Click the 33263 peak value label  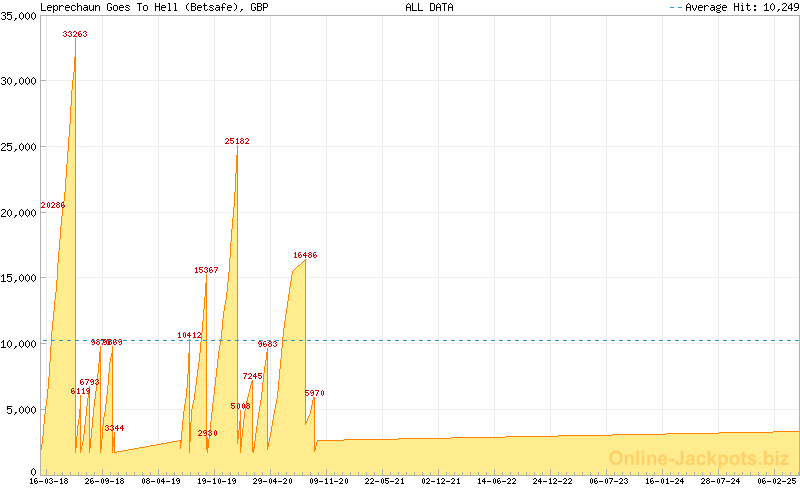(x=75, y=34)
